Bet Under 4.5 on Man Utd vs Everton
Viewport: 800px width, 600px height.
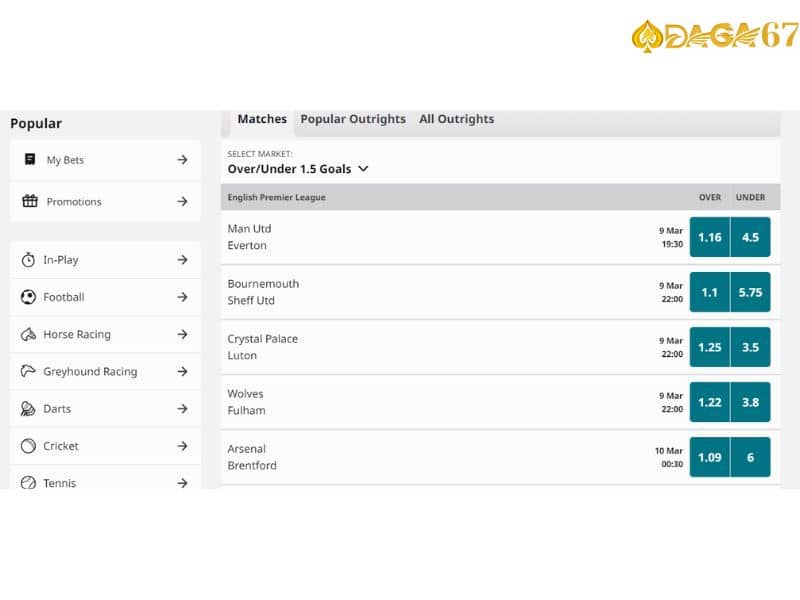tap(751, 237)
